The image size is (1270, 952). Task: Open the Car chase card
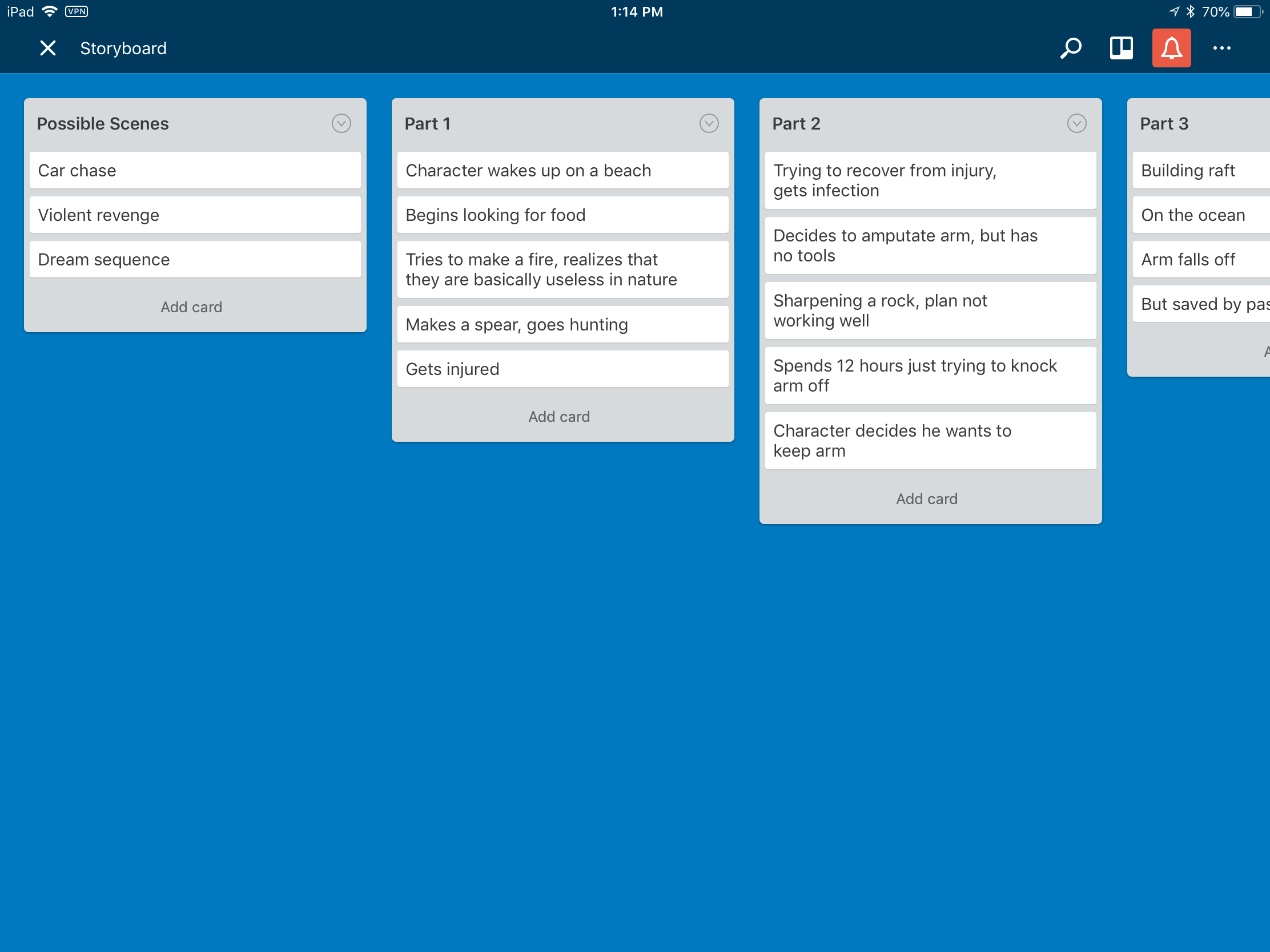[x=195, y=171]
